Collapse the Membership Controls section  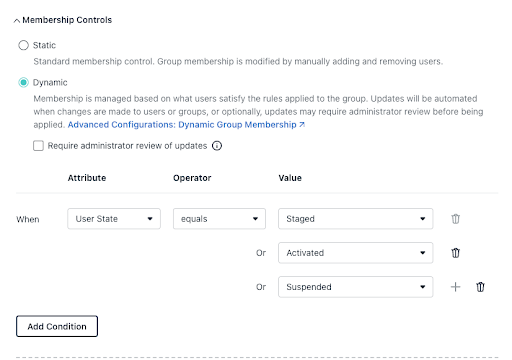pos(17,21)
